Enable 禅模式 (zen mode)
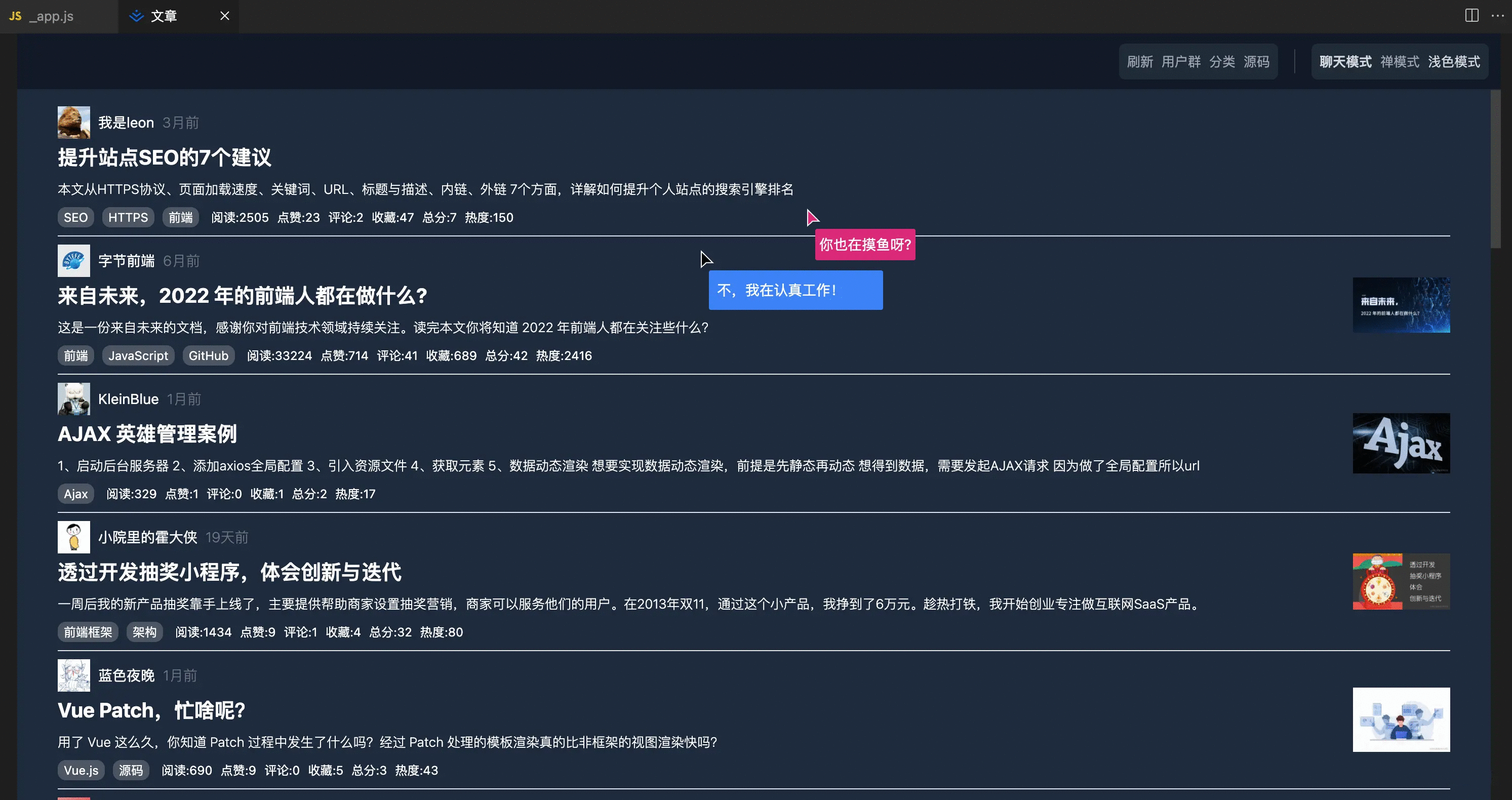Screen dimensions: 1512x800 [x=1399, y=61]
